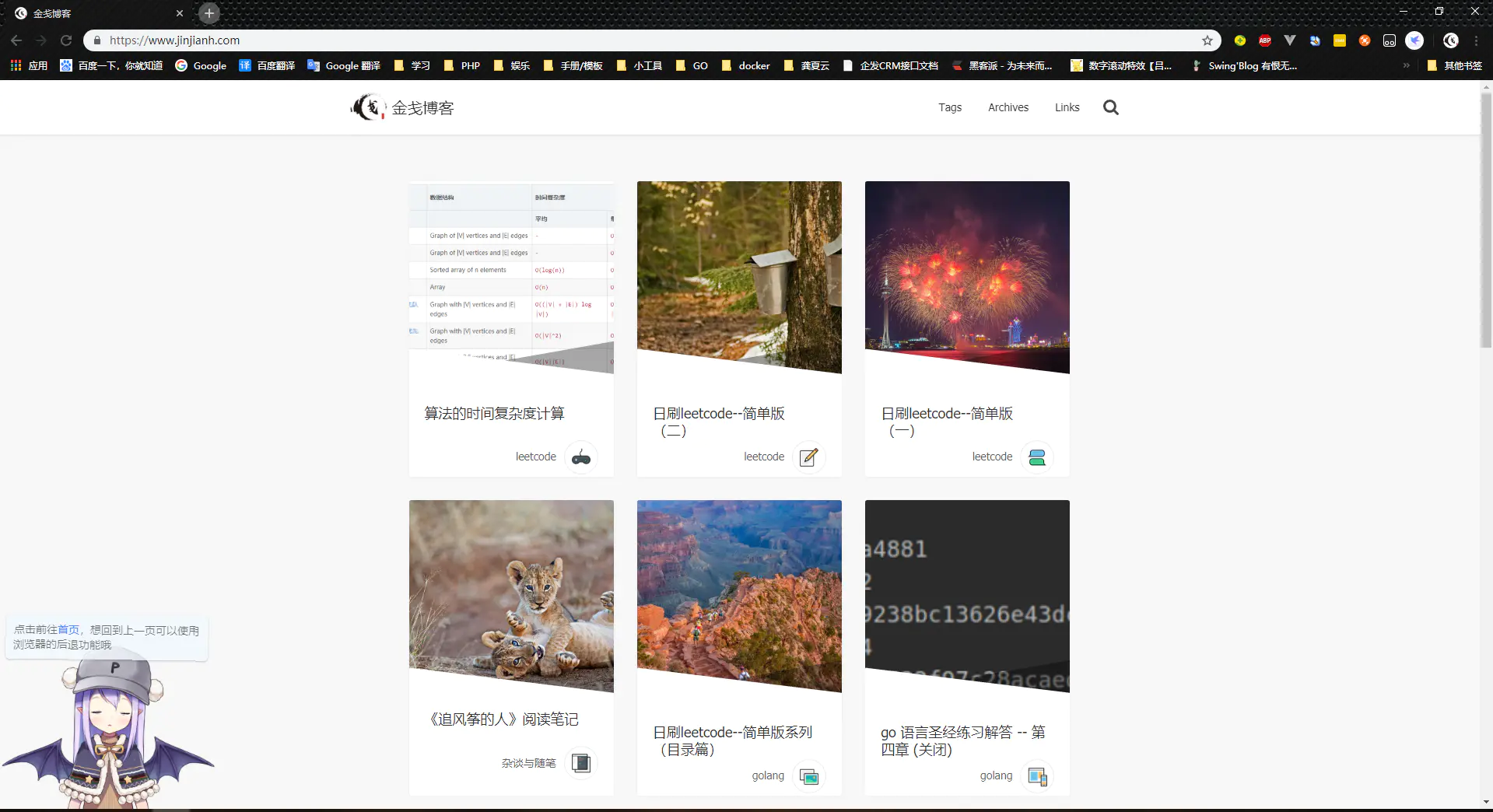Click the leetcode tag under 算法的时间复杂度计算
The height and width of the screenshot is (812, 1493).
536,457
